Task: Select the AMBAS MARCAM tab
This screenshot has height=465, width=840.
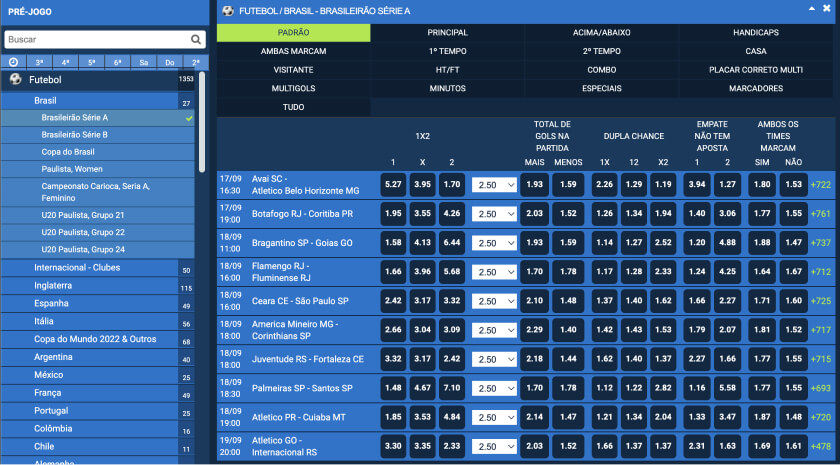Action: coord(294,51)
